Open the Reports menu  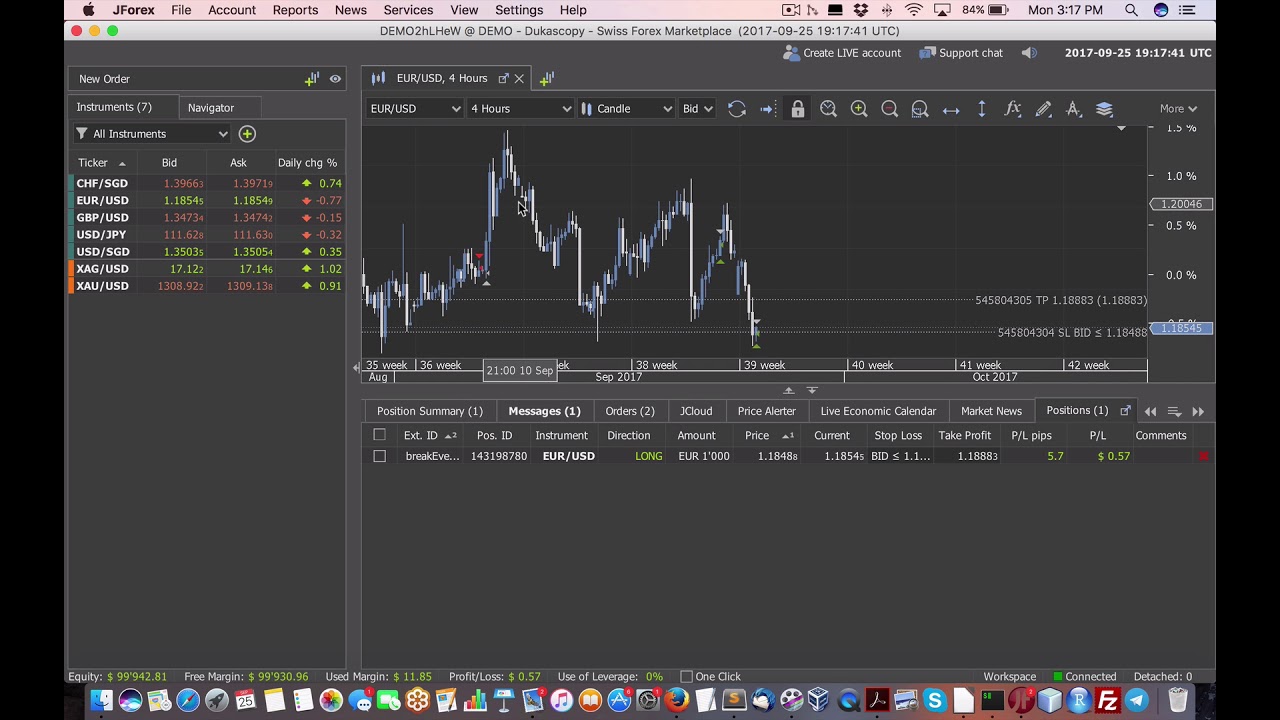295,10
